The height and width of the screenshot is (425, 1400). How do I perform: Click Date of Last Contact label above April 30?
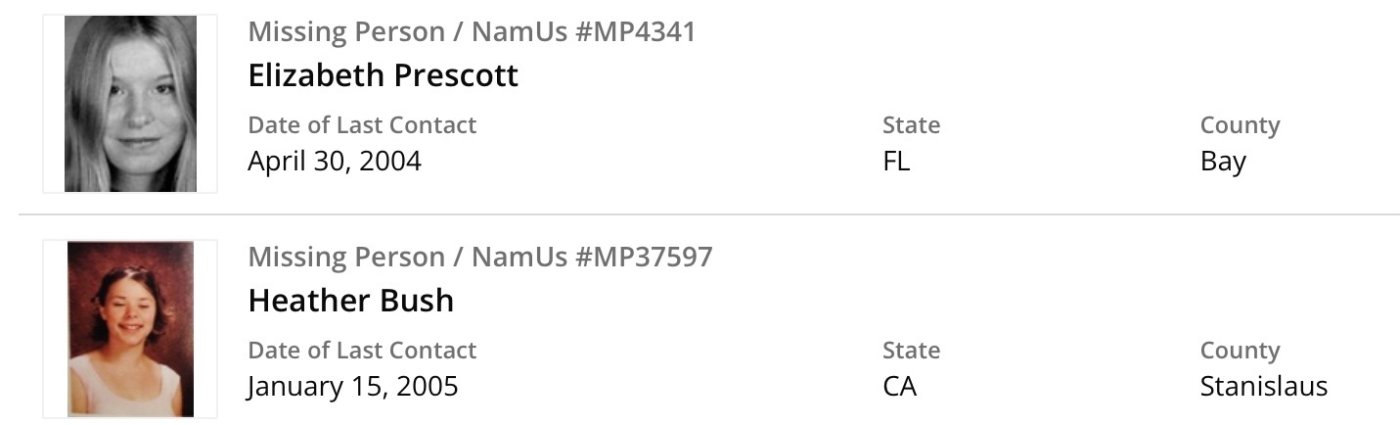362,125
